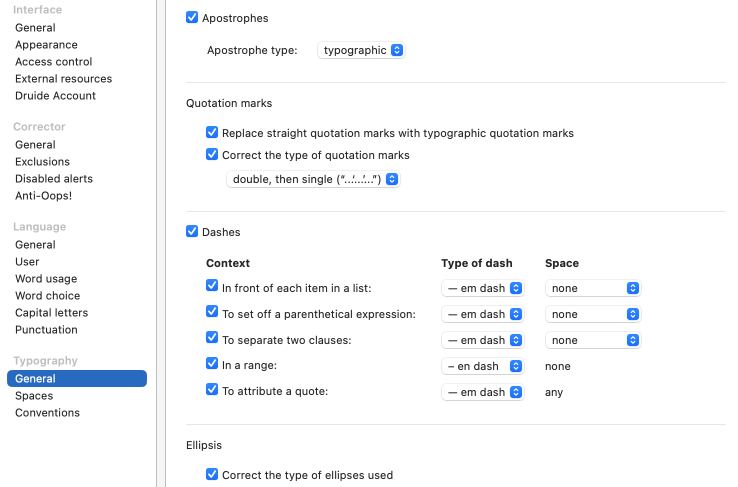738x487 pixels.
Task: Open Appearance settings in Interface section
Action: [x=46, y=45]
